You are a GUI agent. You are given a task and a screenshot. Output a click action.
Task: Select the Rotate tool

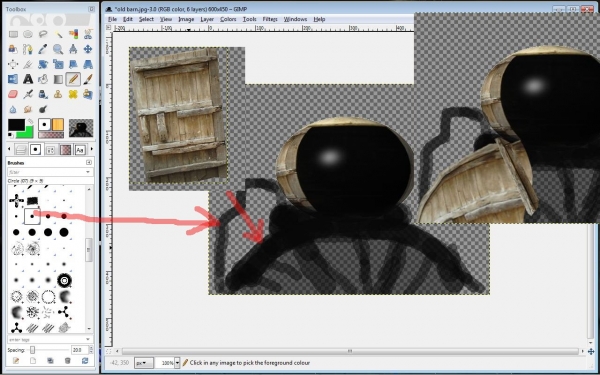point(43,64)
